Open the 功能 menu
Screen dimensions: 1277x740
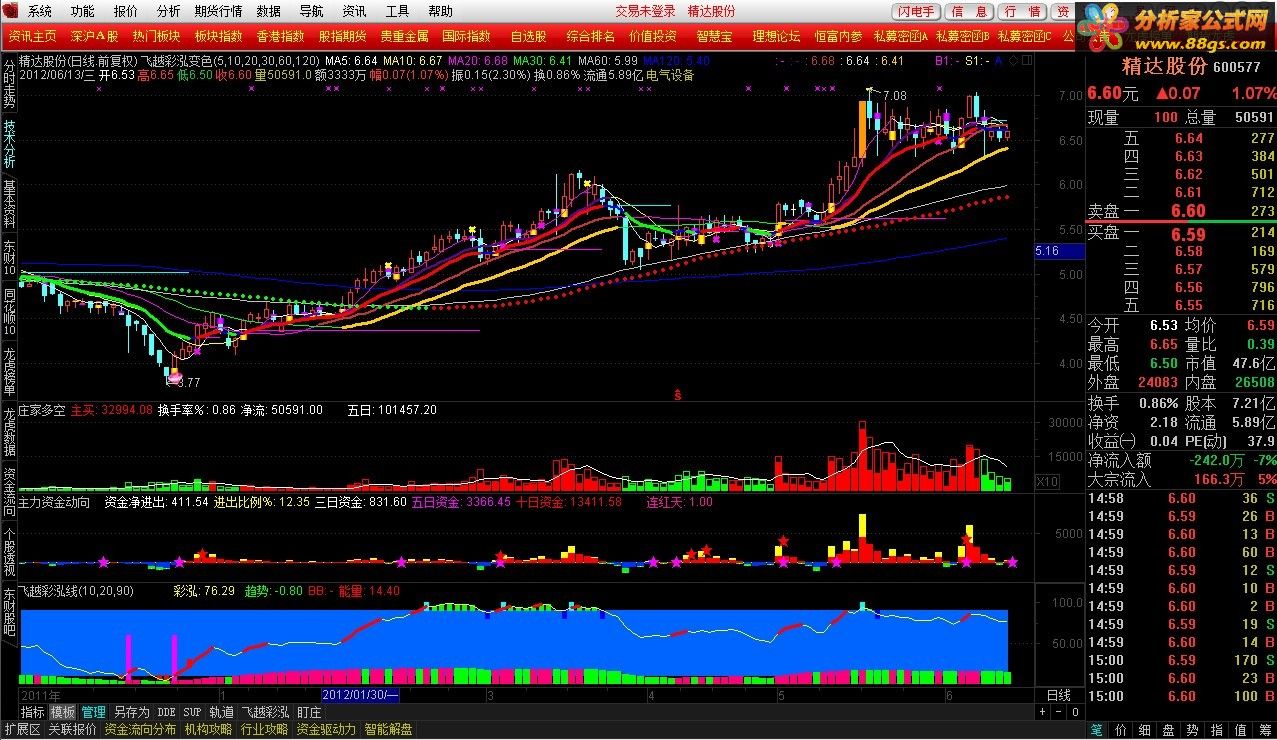83,11
